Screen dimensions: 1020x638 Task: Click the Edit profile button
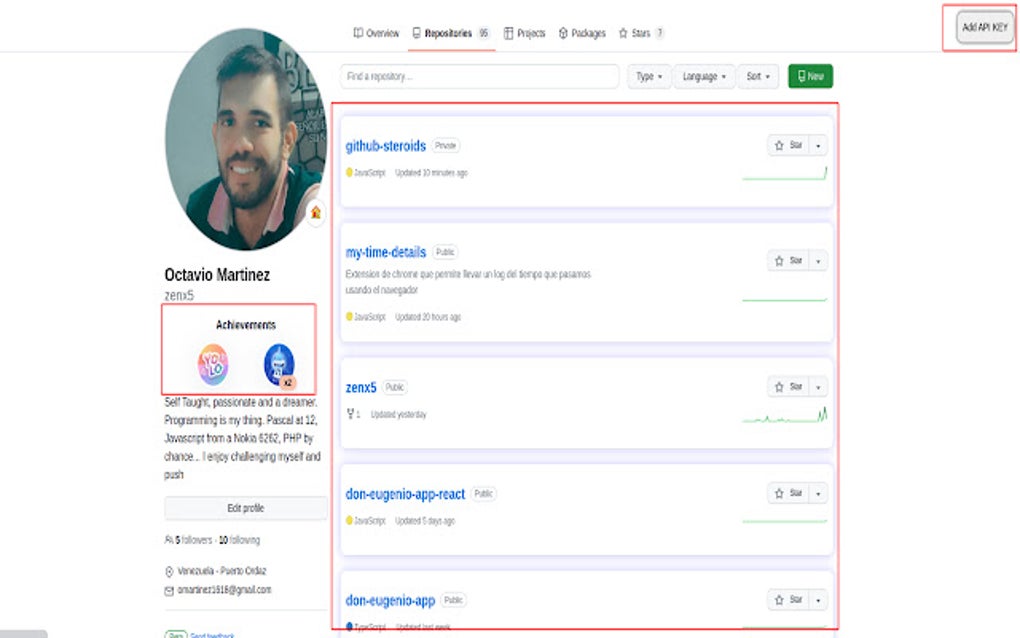pyautogui.click(x=245, y=508)
